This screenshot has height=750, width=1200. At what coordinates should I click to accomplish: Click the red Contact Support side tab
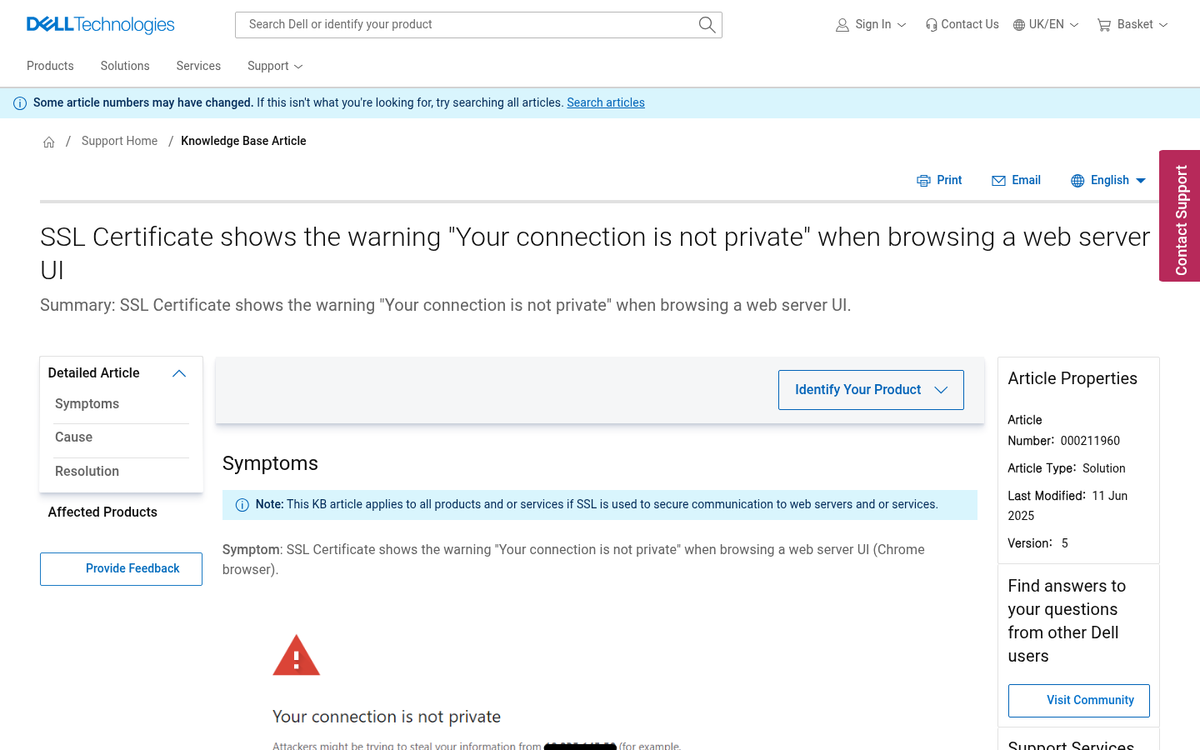[x=1178, y=216]
